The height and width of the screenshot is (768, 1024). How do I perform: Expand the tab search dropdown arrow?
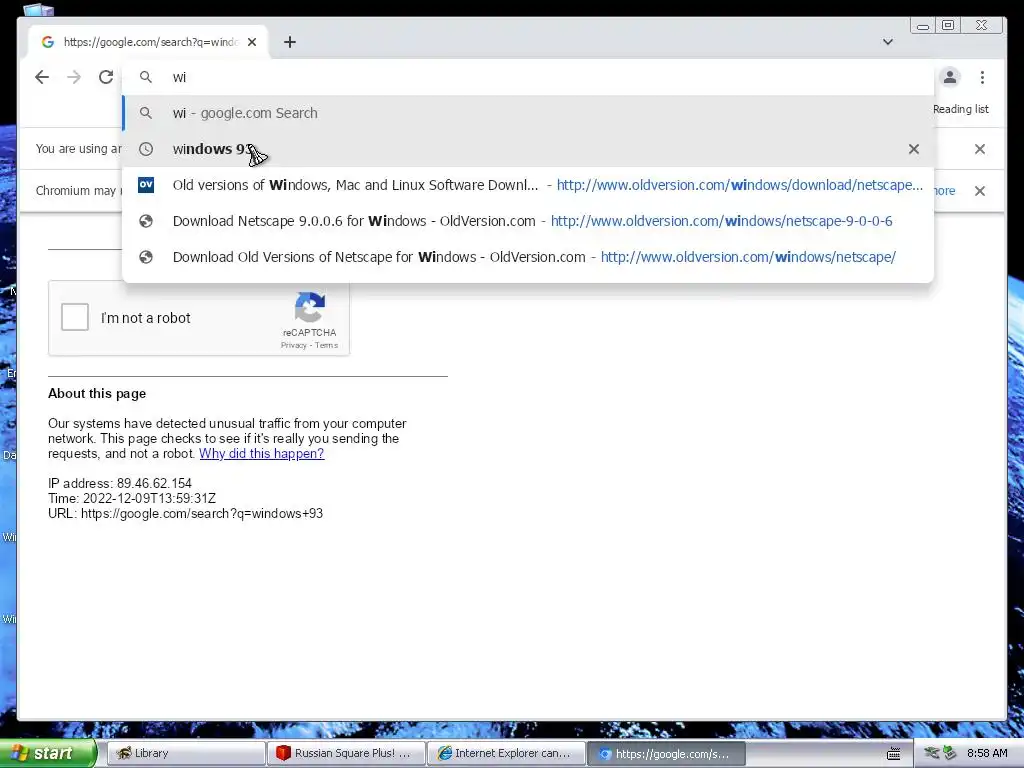(888, 42)
